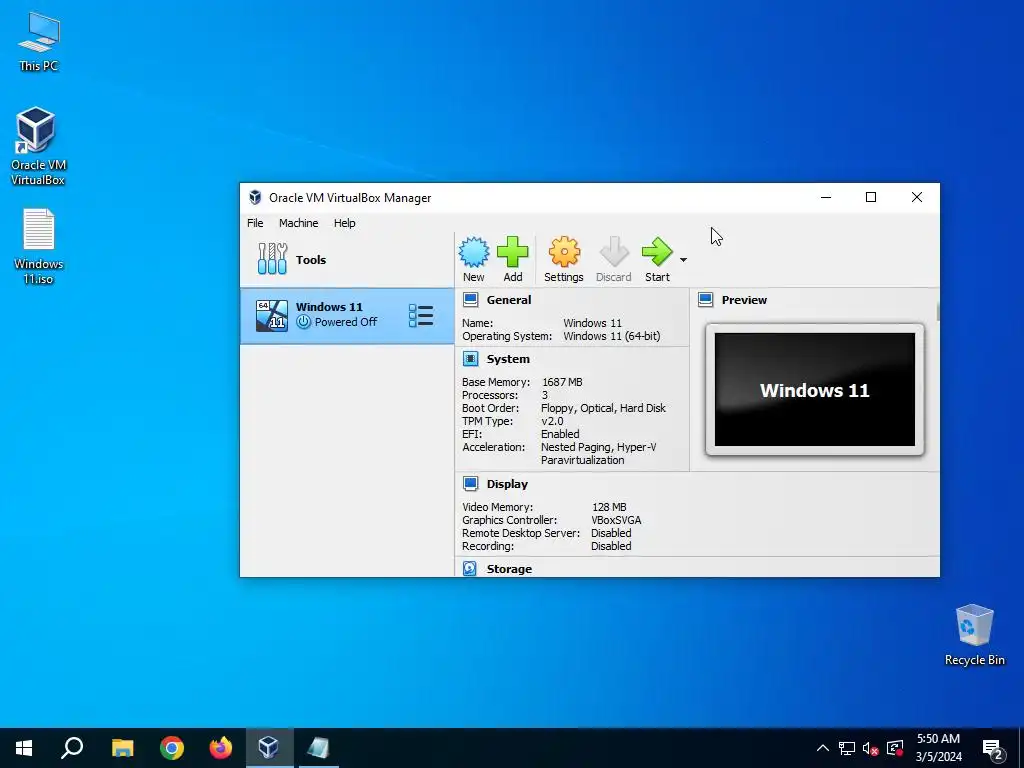Open the Machine menu
This screenshot has height=768, width=1024.
pos(298,223)
